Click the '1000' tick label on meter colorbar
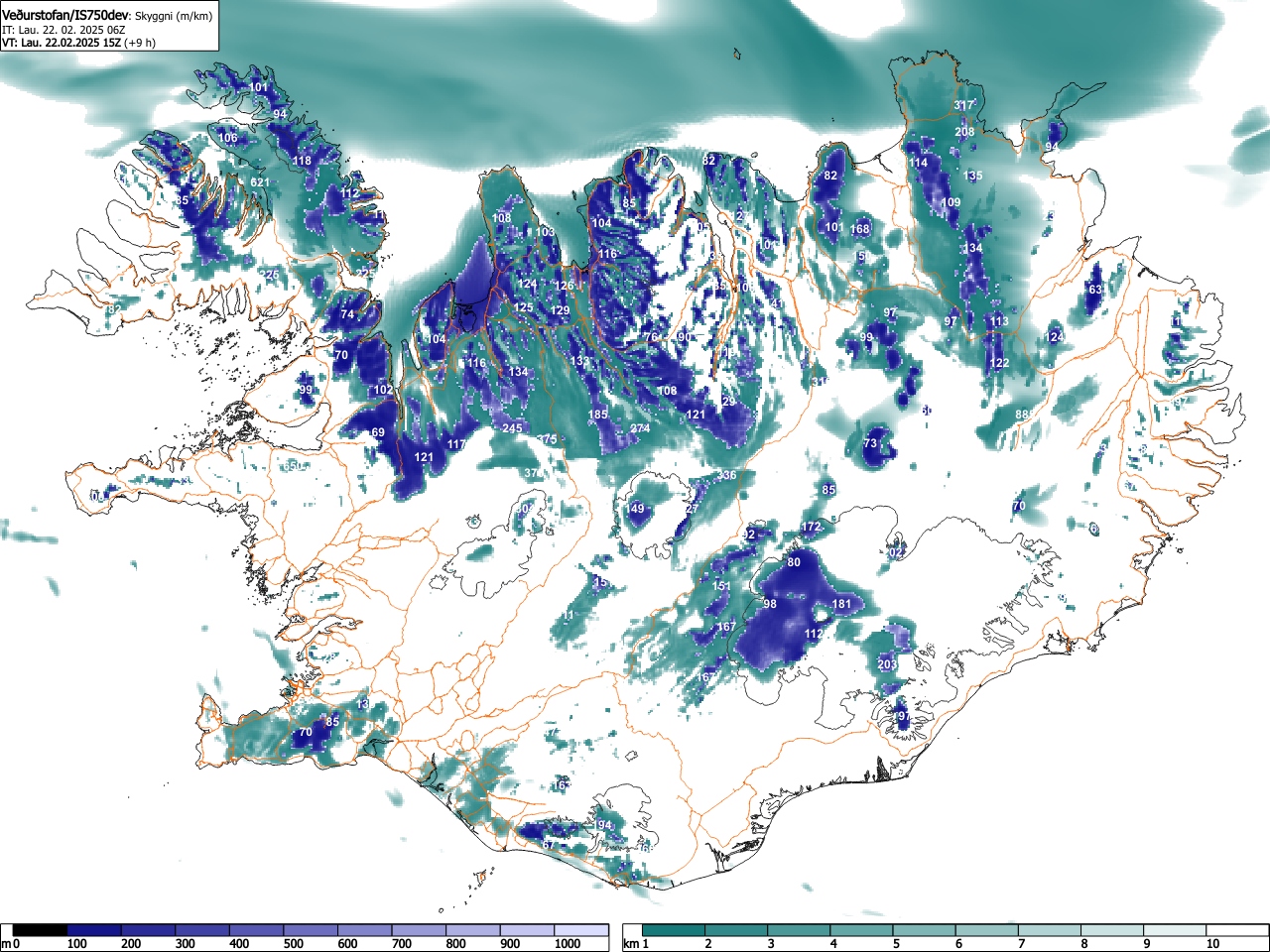1270x952 pixels. (568, 944)
